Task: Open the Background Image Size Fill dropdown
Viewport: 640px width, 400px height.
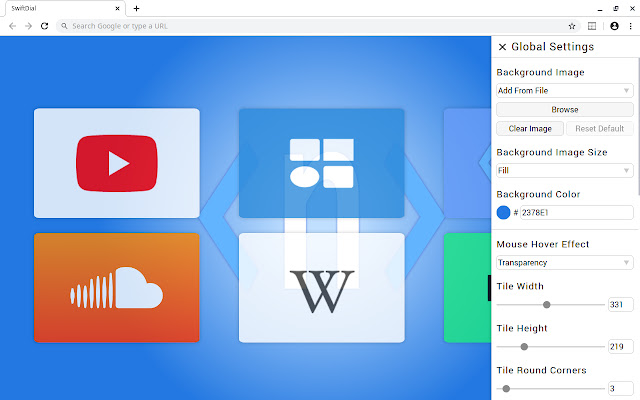Action: (x=564, y=171)
